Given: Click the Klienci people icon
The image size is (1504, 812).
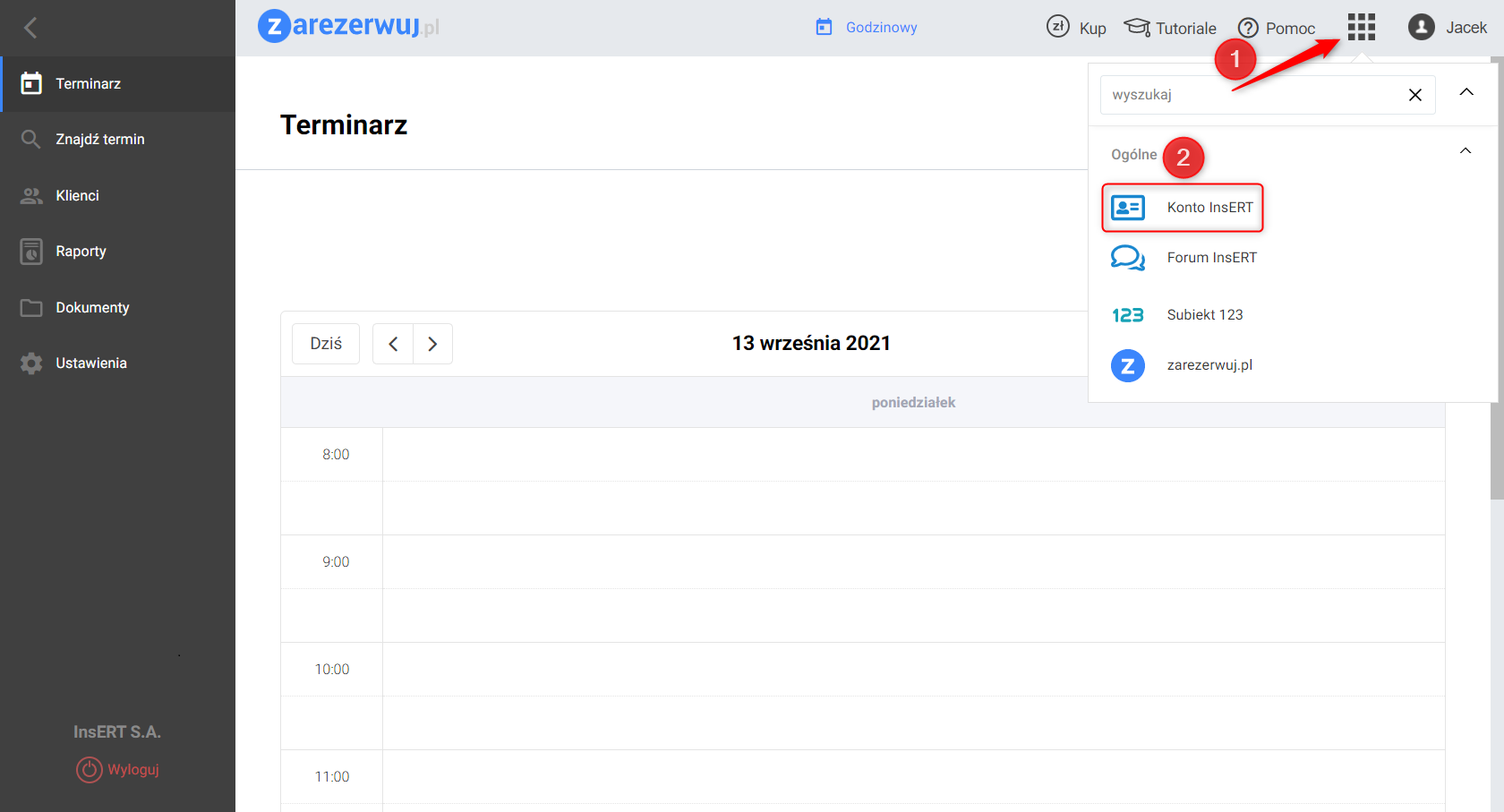Looking at the screenshot, I should 31,195.
